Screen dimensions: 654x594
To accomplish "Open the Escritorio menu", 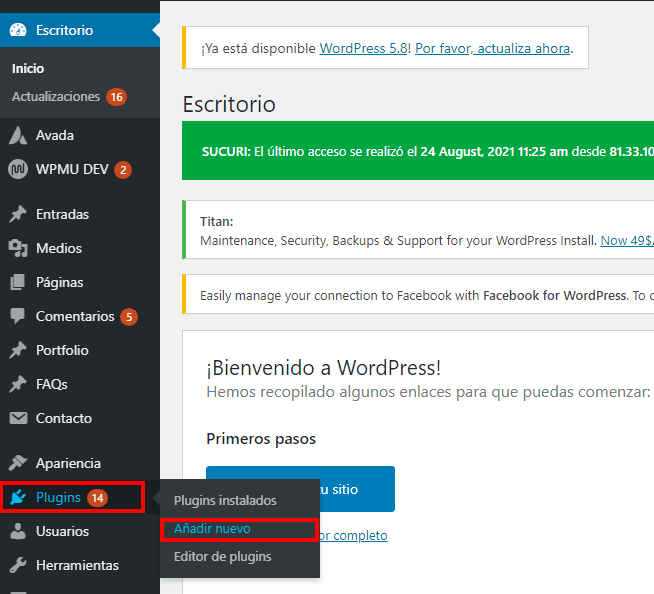I will pos(80,30).
